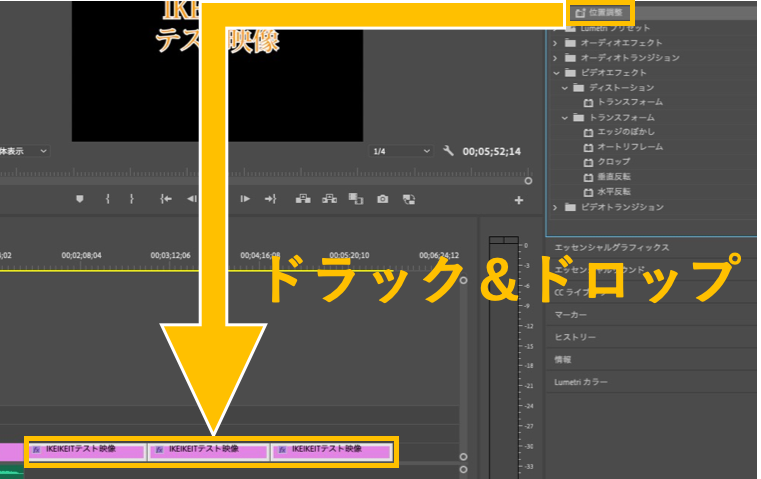The height and width of the screenshot is (479, 761).
Task: Click top handle of timeline vertical scrollbar
Action: (x=463, y=281)
